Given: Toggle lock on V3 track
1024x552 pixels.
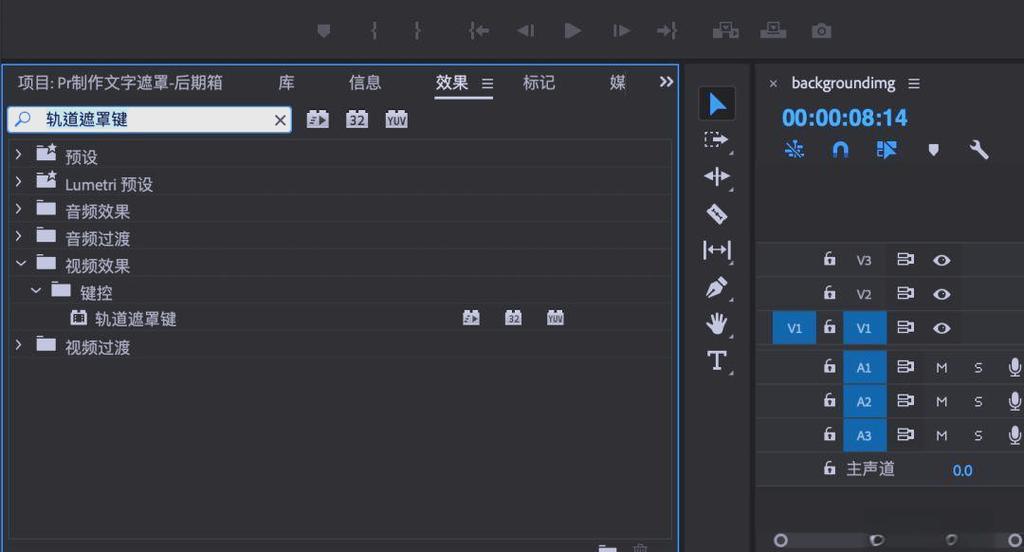Looking at the screenshot, I should [x=829, y=259].
